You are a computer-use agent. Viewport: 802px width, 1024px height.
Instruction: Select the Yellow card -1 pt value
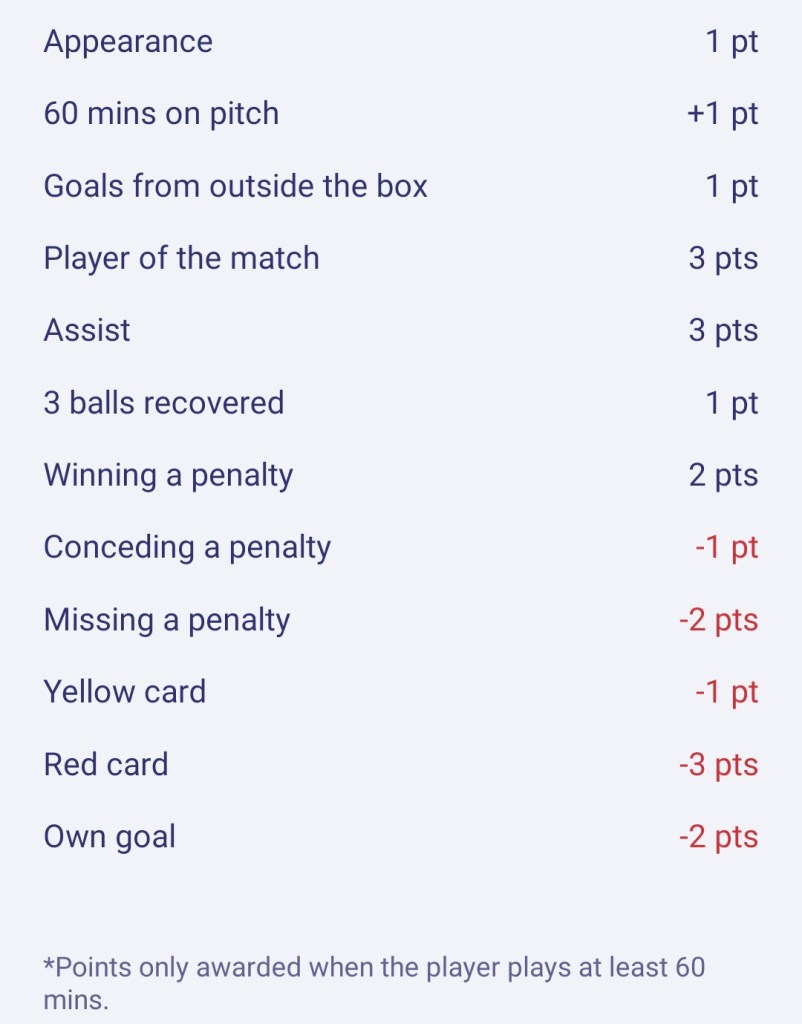pos(727,692)
